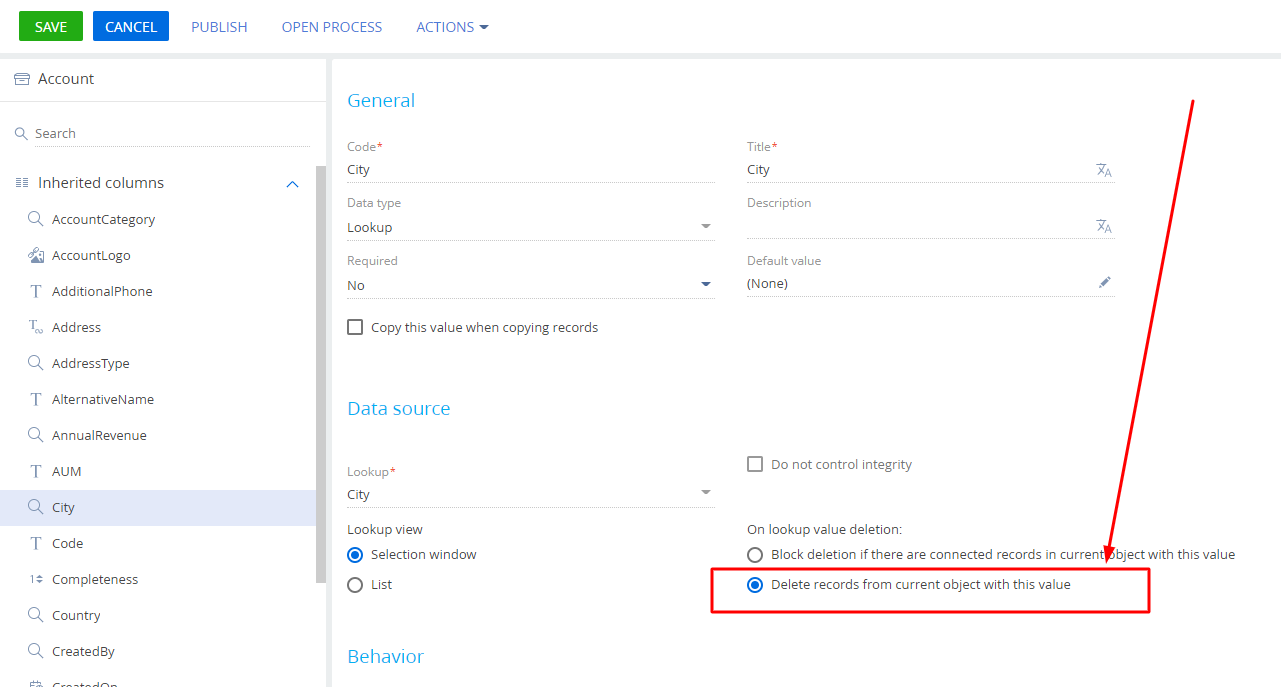Click the Code input field
The image size is (1281, 687).
click(x=530, y=170)
